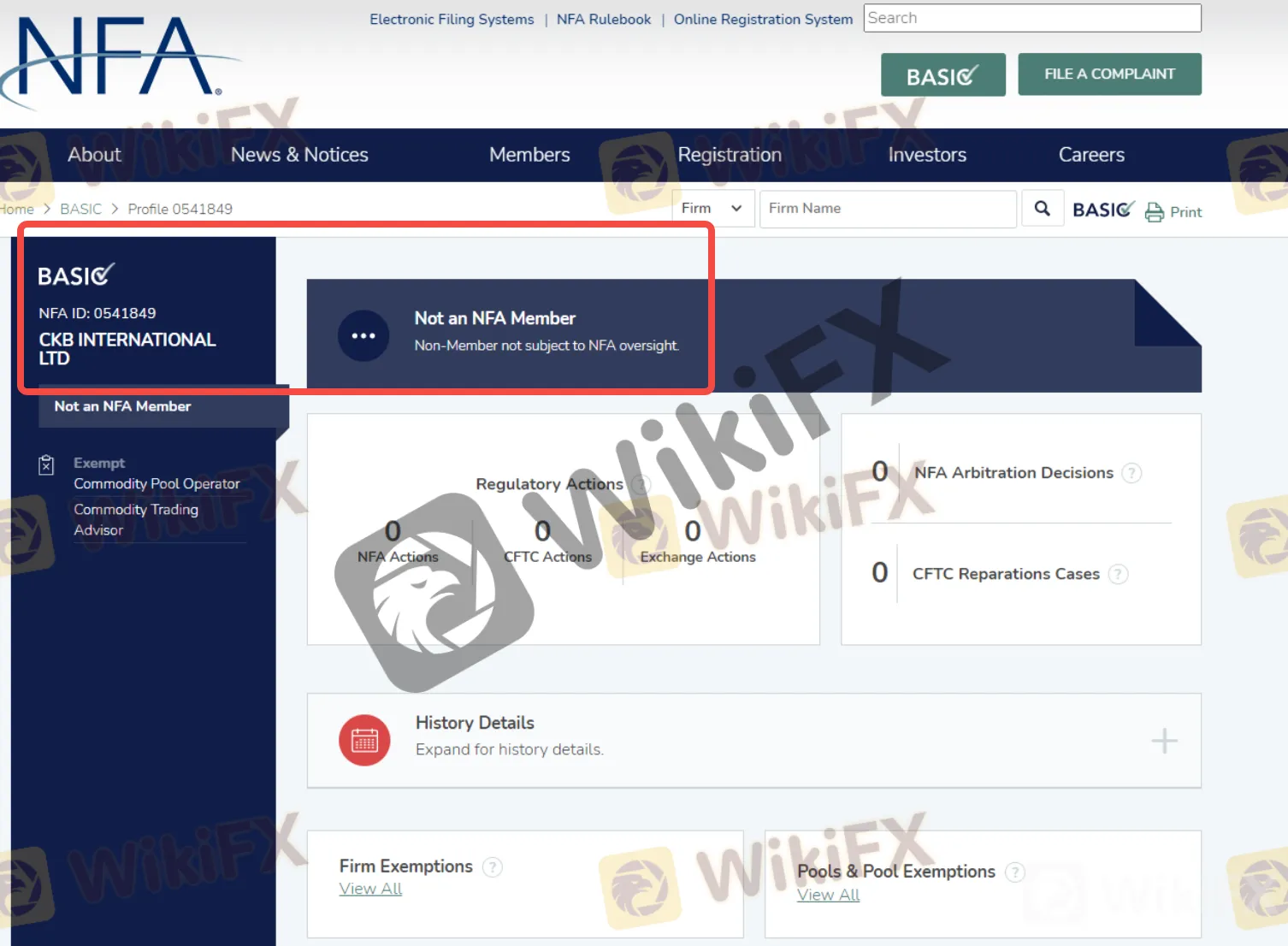Click the BASIC breadcrumb link
The width and height of the screenshot is (1288, 946).
pos(81,210)
